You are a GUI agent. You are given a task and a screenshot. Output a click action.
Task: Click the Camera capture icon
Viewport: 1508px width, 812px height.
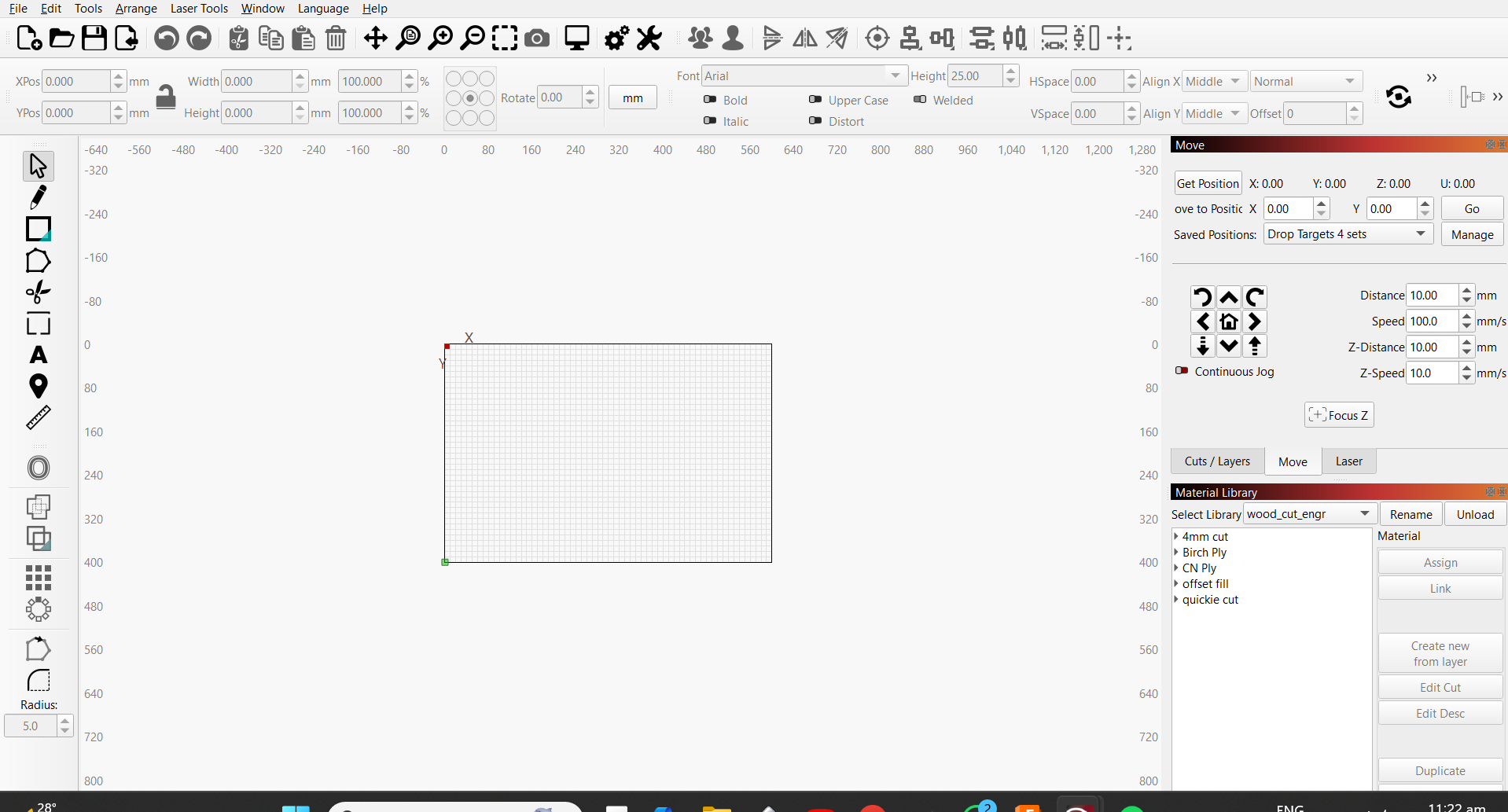[537, 39]
